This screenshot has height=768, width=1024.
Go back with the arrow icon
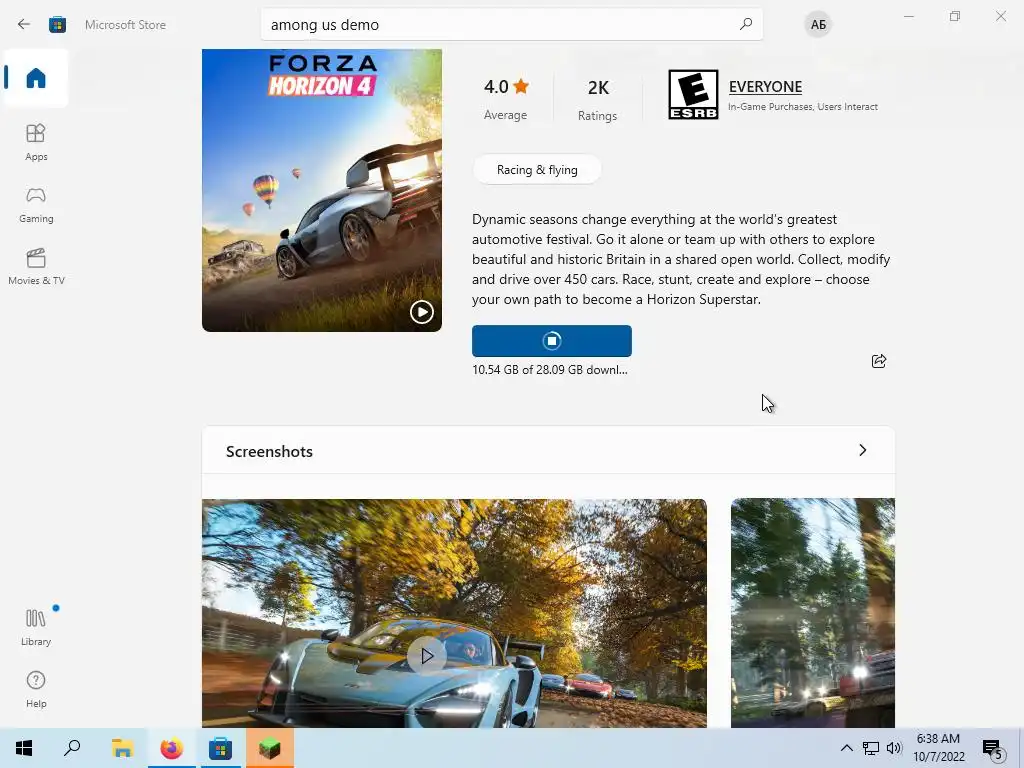24,25
